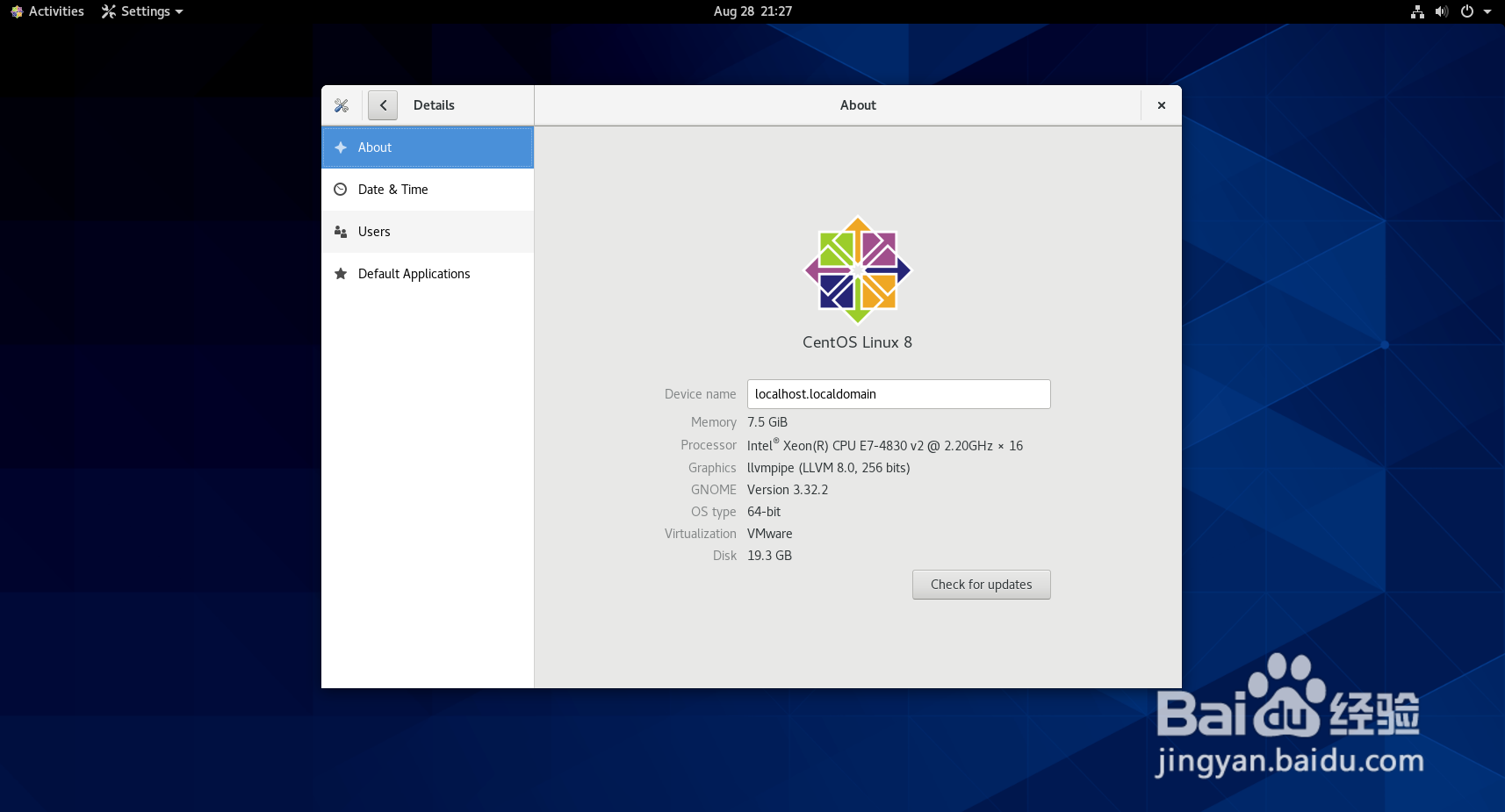
Task: Click the Disk value 19.3 GB
Action: click(769, 556)
